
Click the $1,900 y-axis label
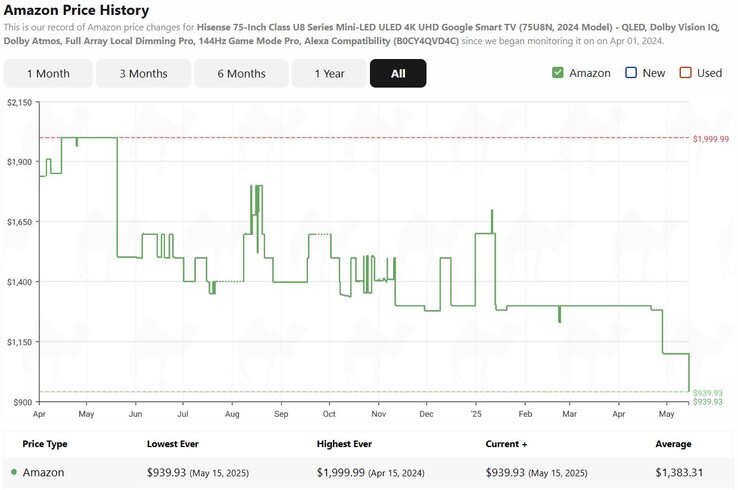tap(20, 162)
